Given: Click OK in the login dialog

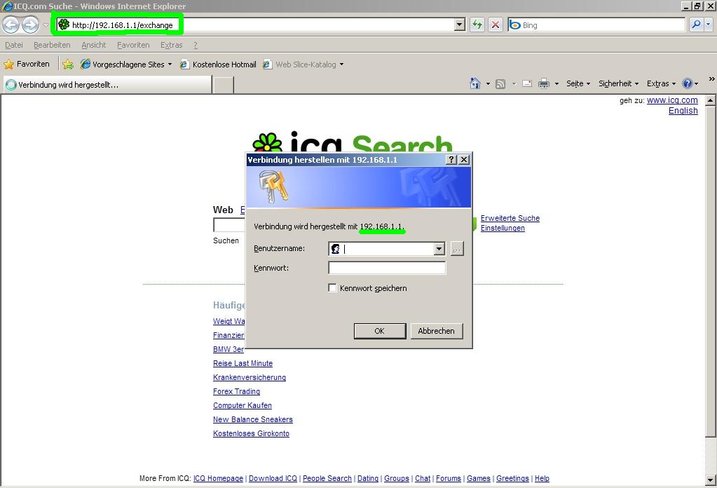Looking at the screenshot, I should click(380, 331).
